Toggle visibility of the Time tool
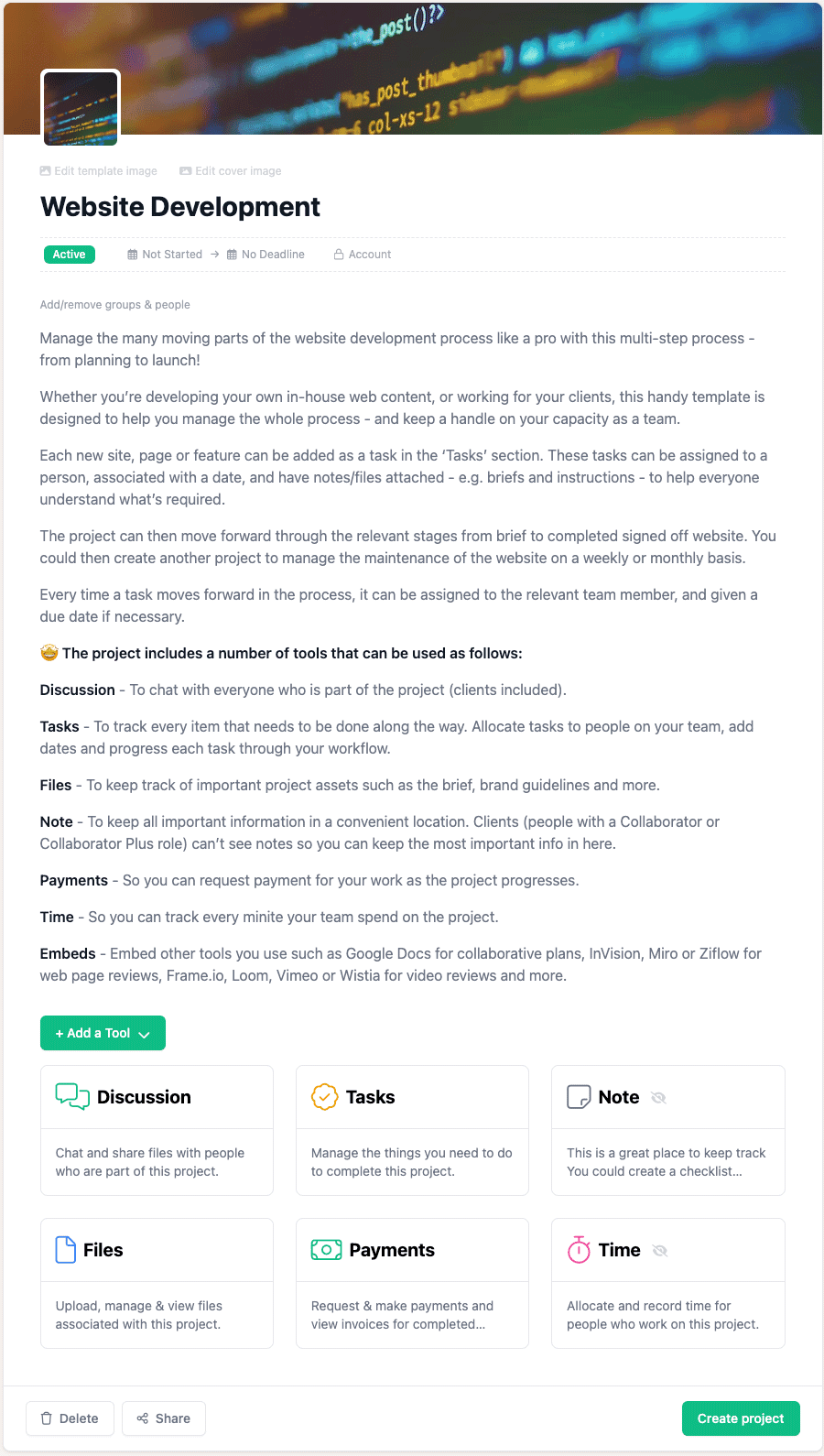 click(x=661, y=1249)
